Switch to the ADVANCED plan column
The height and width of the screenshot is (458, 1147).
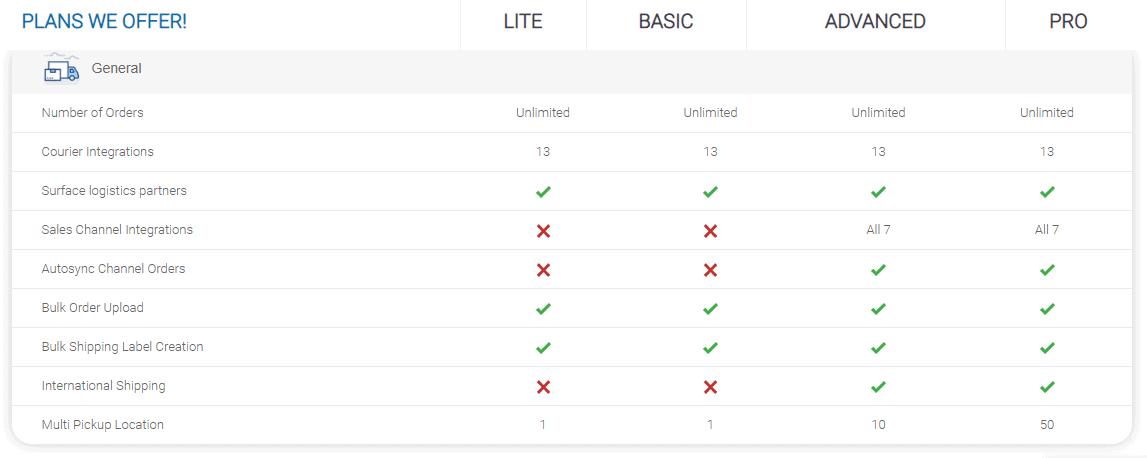coord(875,22)
